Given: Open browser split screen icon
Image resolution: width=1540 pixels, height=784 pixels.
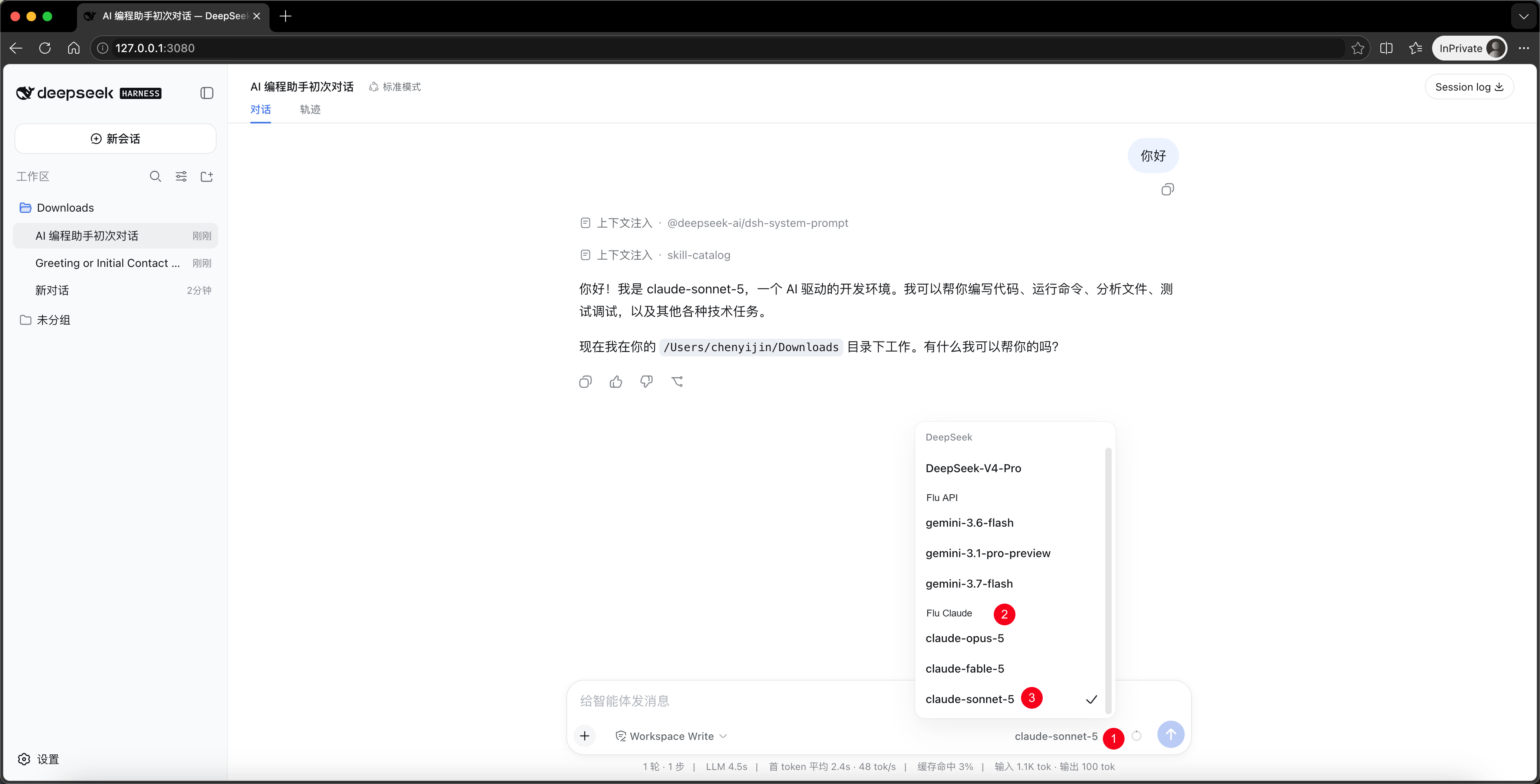Looking at the screenshot, I should [1386, 48].
